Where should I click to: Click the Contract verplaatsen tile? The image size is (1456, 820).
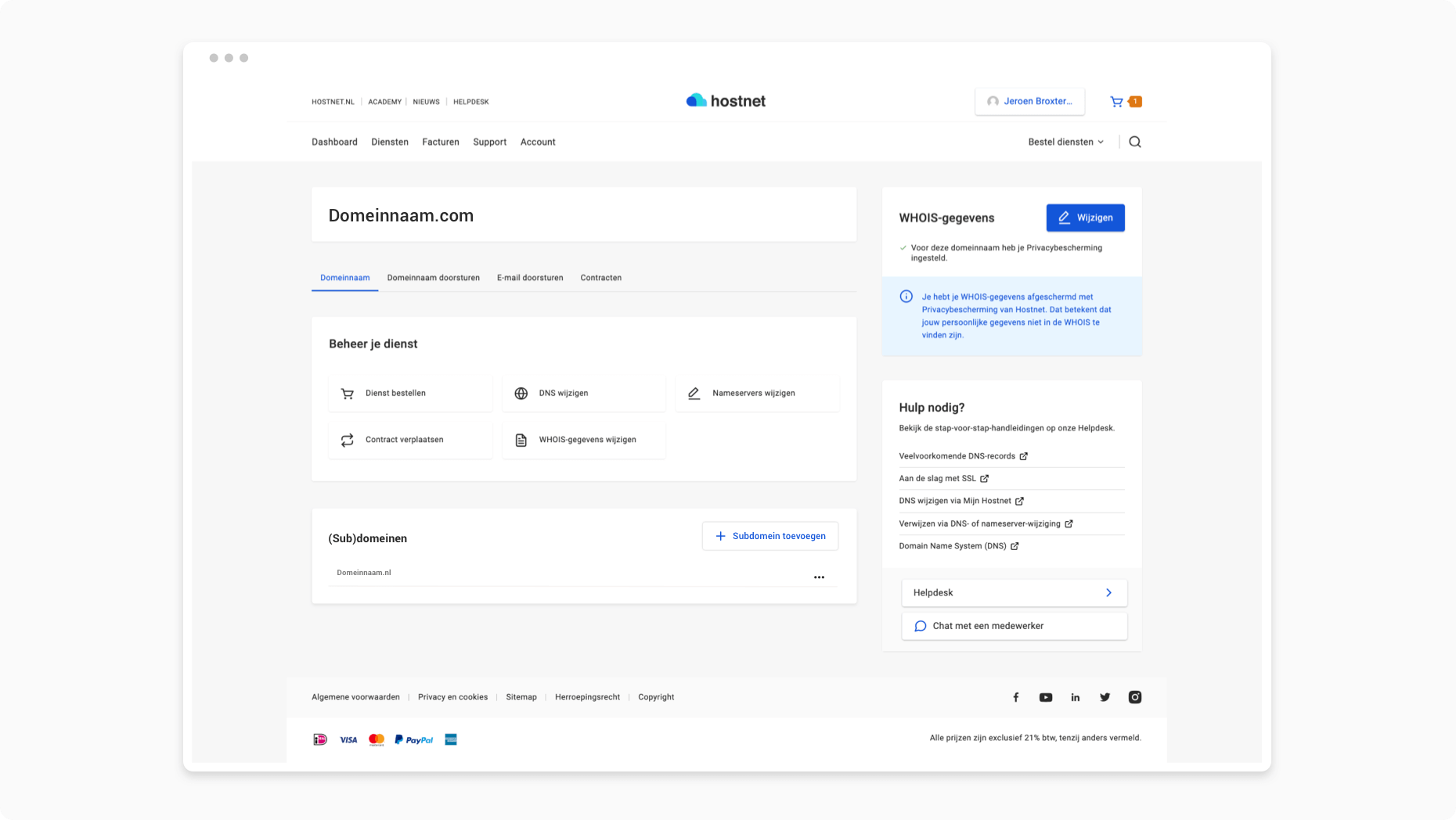(x=410, y=440)
